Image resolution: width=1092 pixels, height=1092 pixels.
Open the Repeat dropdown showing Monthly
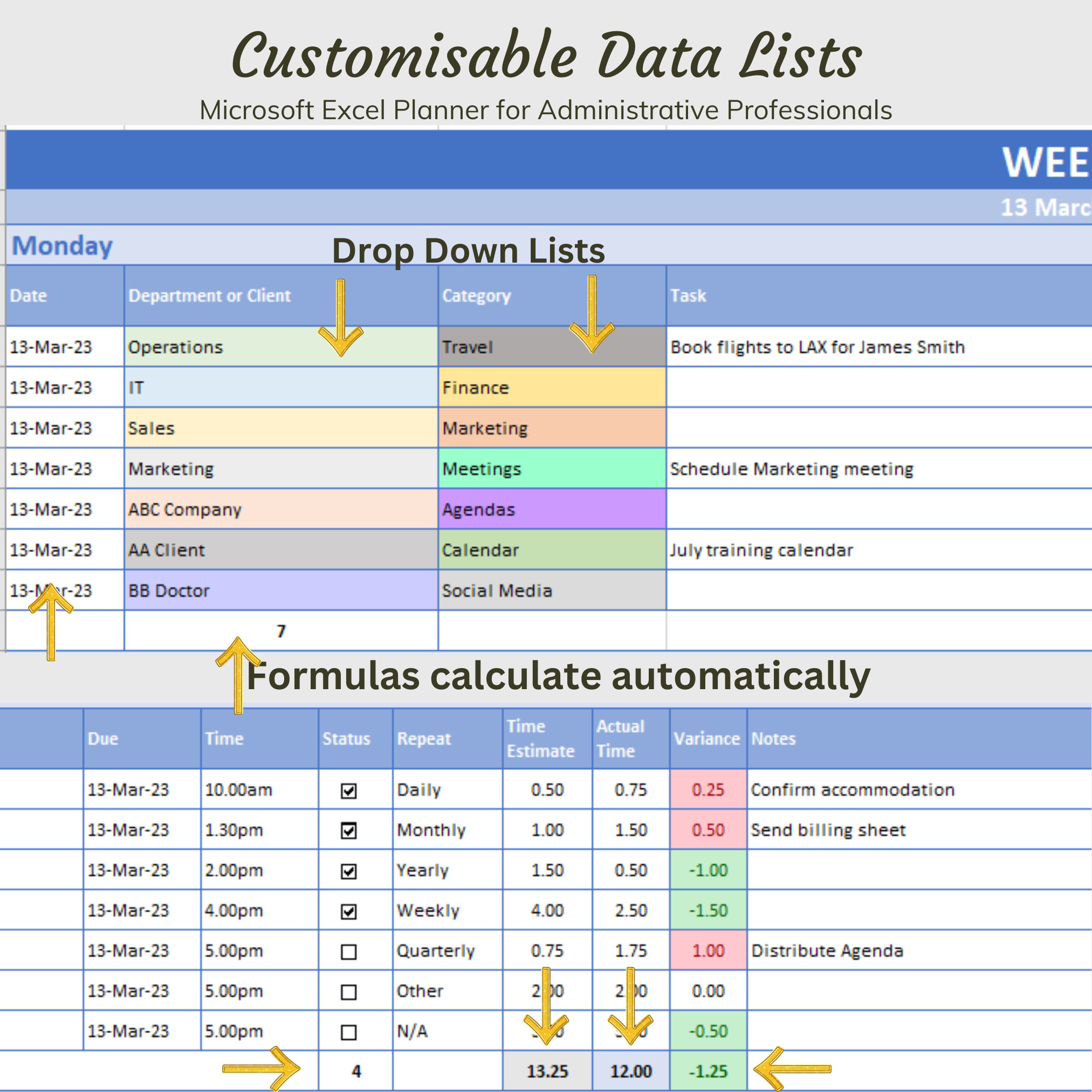tap(447, 830)
